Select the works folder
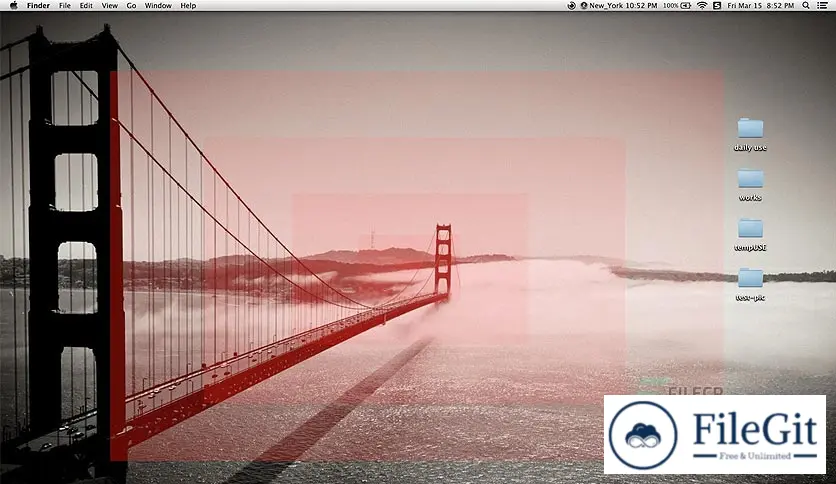836x484 pixels. 750,185
